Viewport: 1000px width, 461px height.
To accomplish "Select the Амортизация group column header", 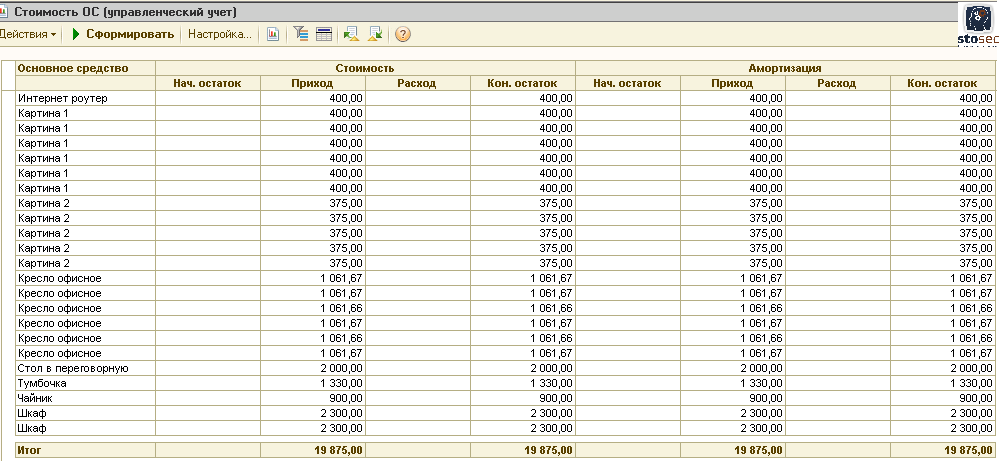I will pyautogui.click(x=785, y=68).
